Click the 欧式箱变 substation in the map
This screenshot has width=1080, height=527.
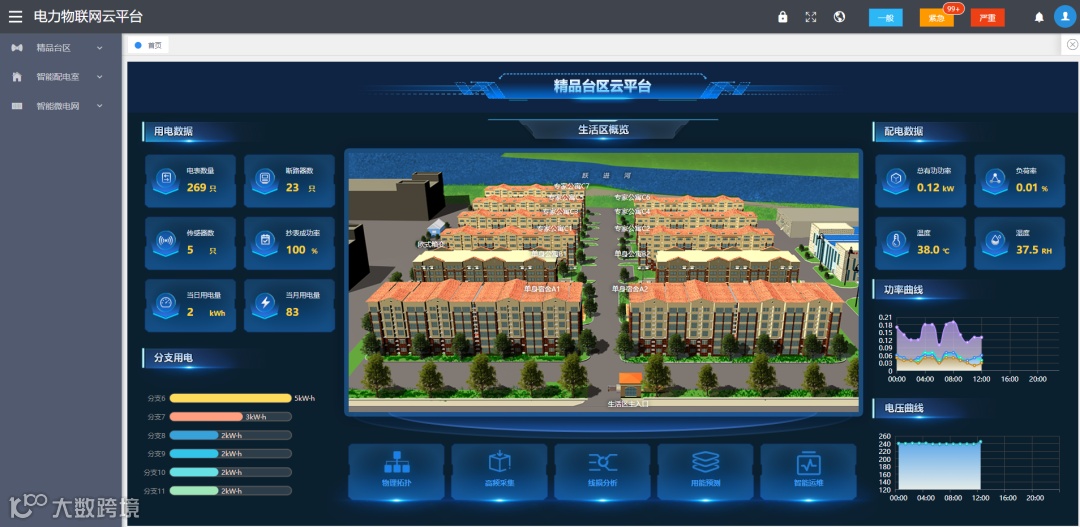coord(437,230)
